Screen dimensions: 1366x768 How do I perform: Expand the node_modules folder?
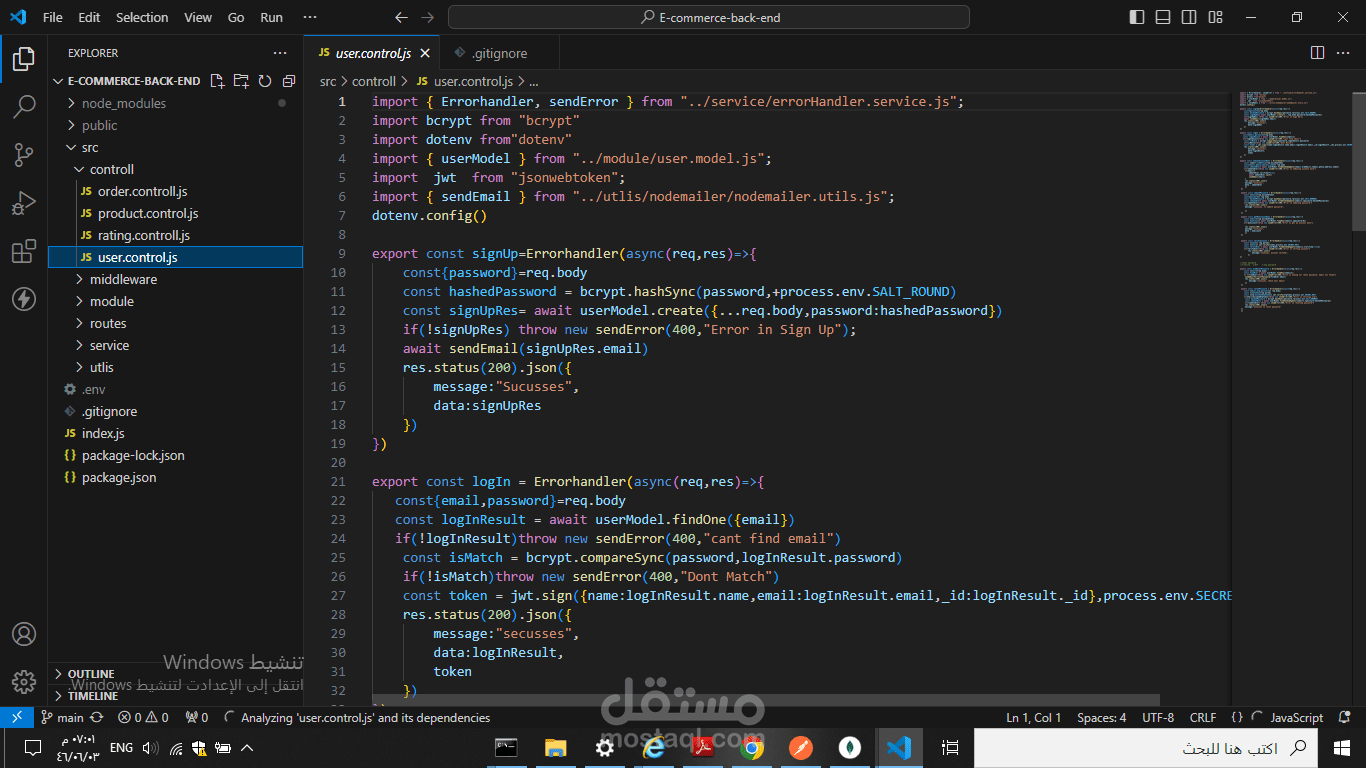tap(175, 103)
